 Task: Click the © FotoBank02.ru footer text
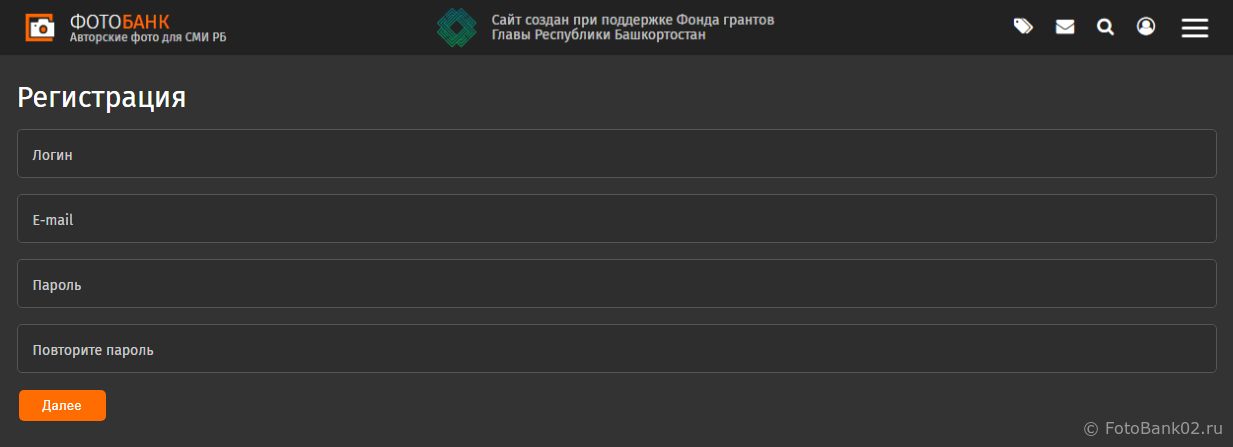coord(1153,428)
